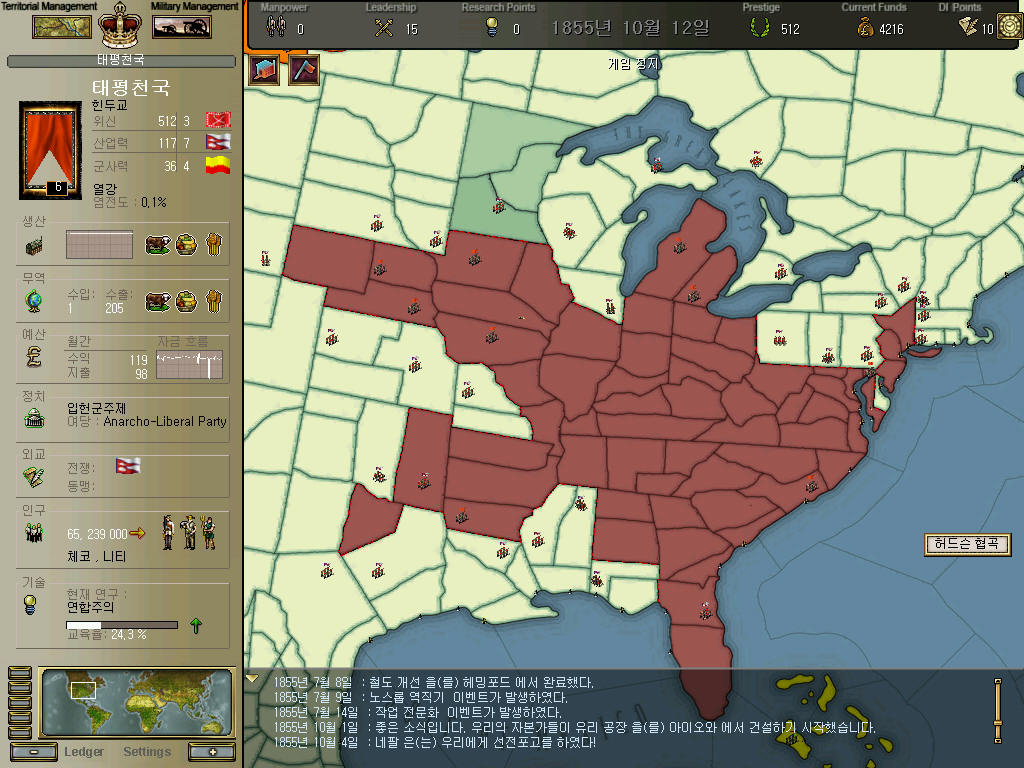This screenshot has width=1024, height=768.
Task: Open Settings
Action: (147, 752)
